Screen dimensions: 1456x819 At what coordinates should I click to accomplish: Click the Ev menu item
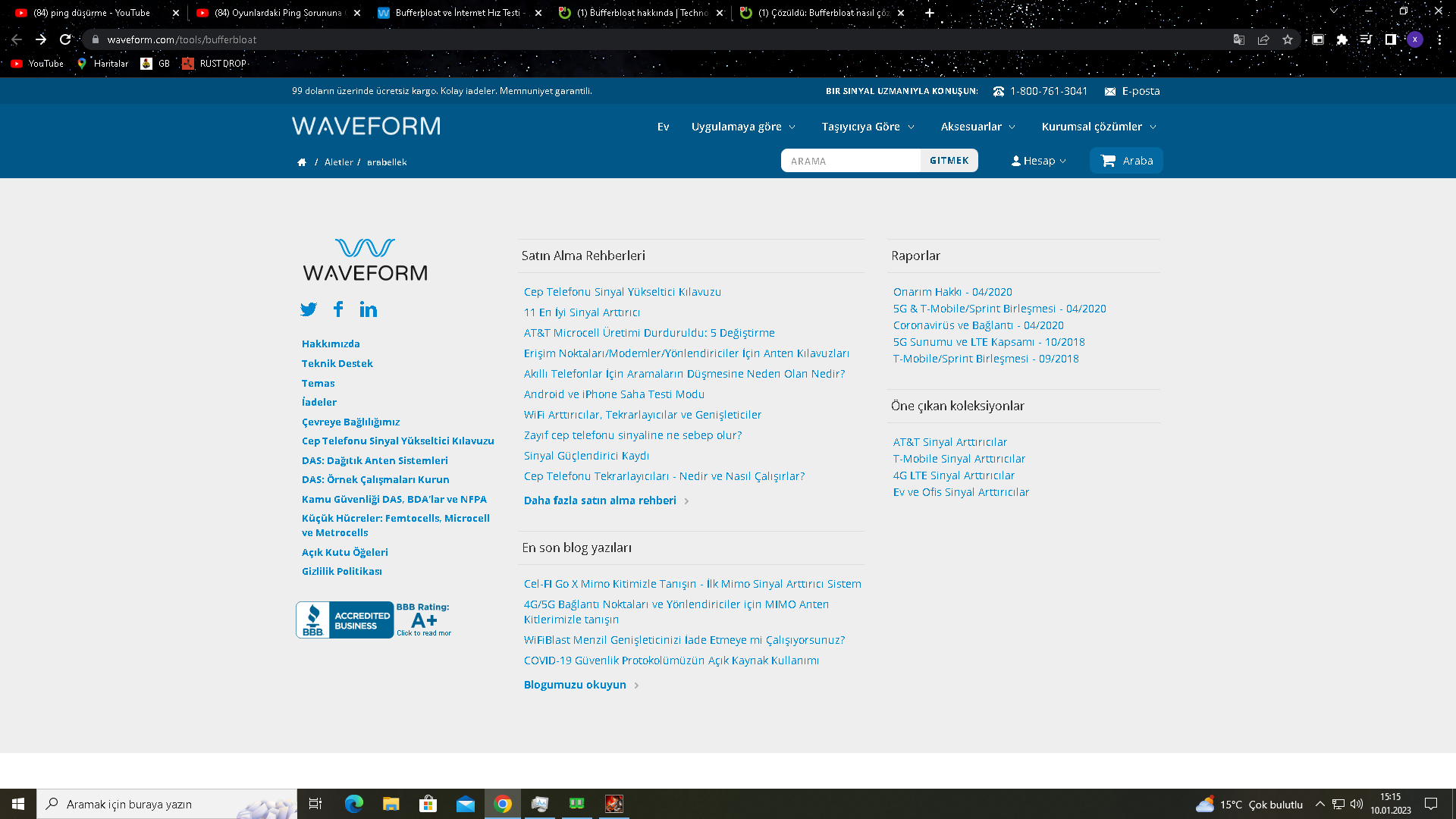(x=663, y=127)
